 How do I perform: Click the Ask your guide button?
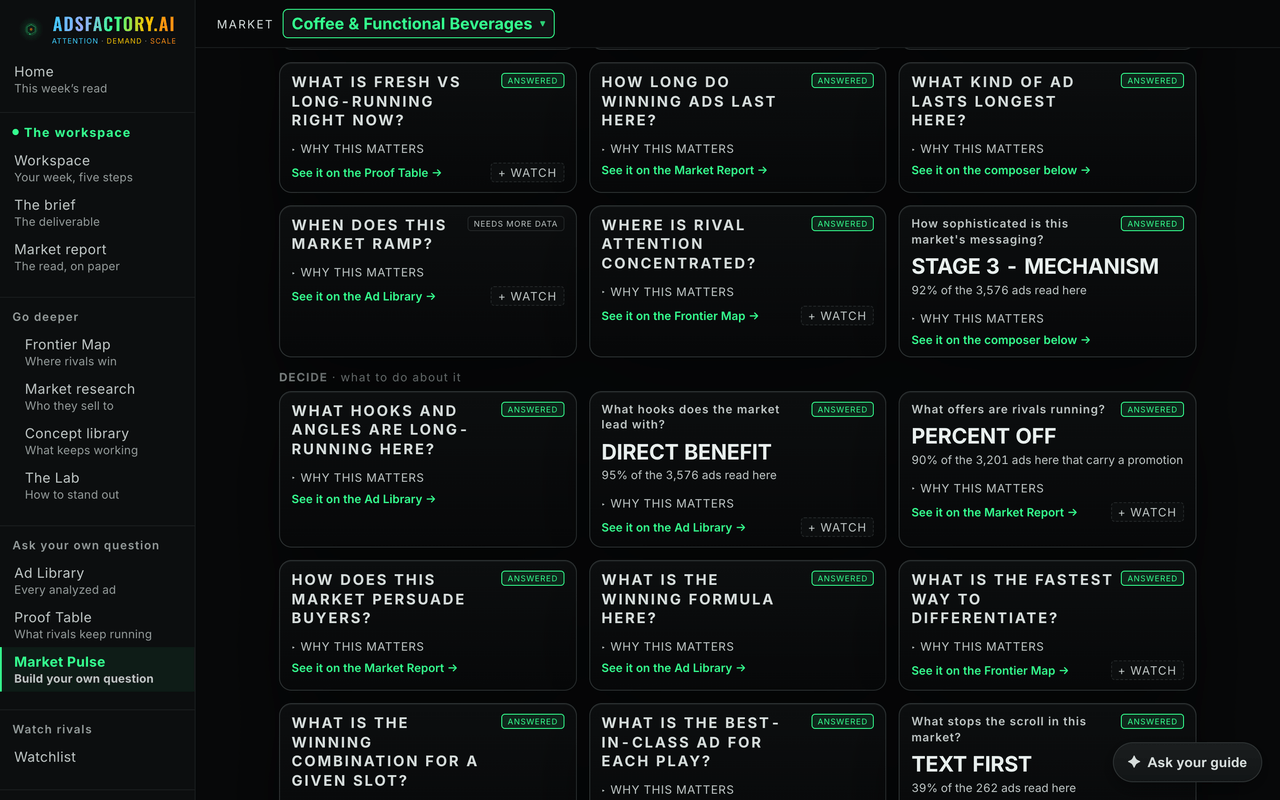coord(1187,762)
